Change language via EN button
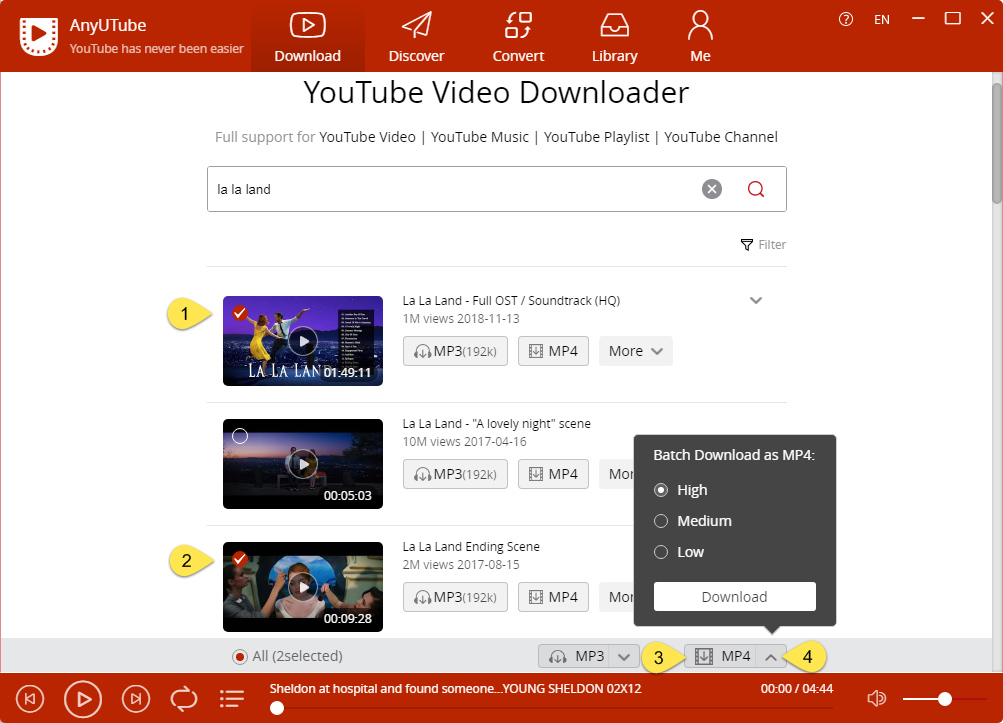Screen dimensions: 1003x723 (x=882, y=20)
